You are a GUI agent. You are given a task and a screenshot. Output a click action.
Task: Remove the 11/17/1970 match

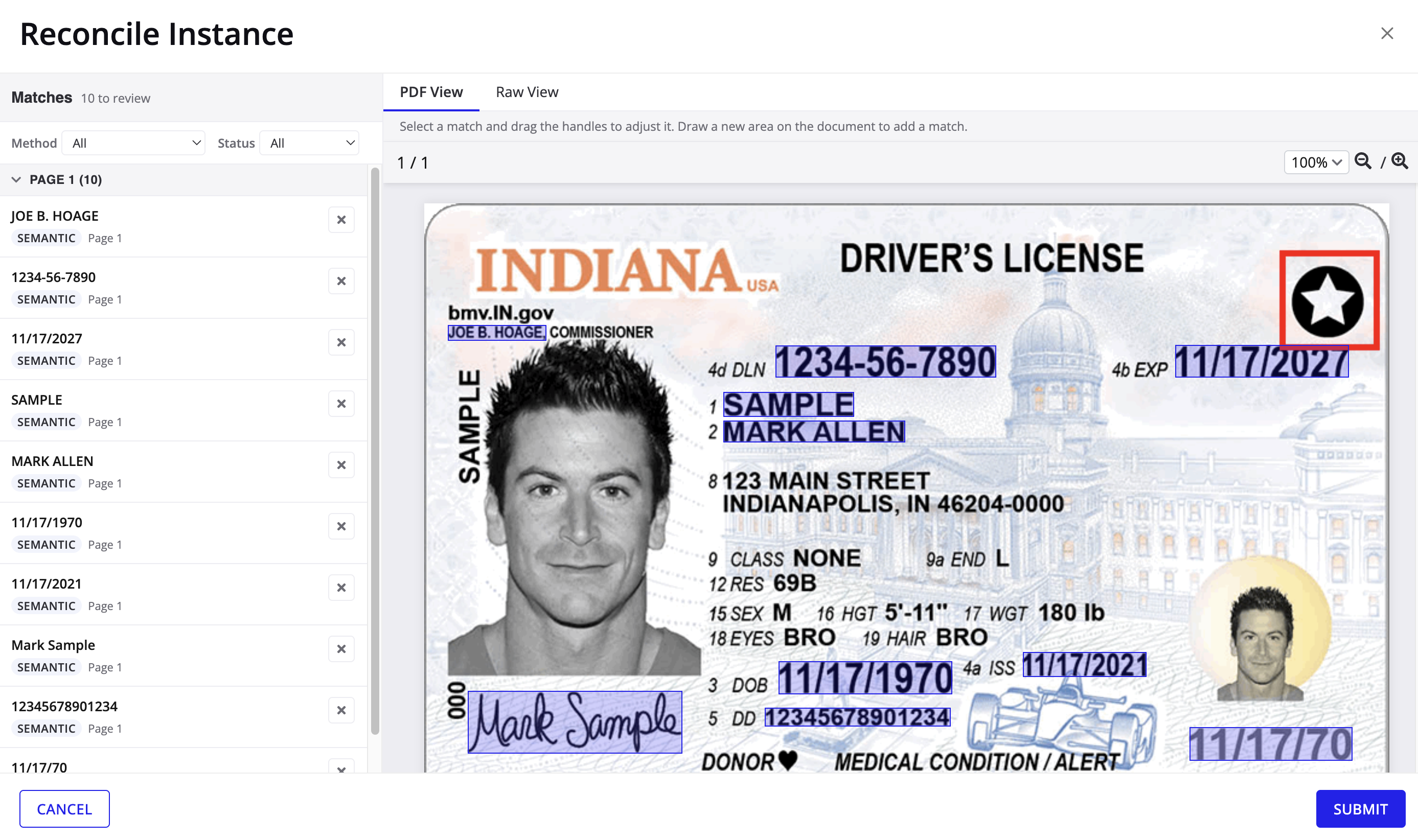pyautogui.click(x=341, y=526)
